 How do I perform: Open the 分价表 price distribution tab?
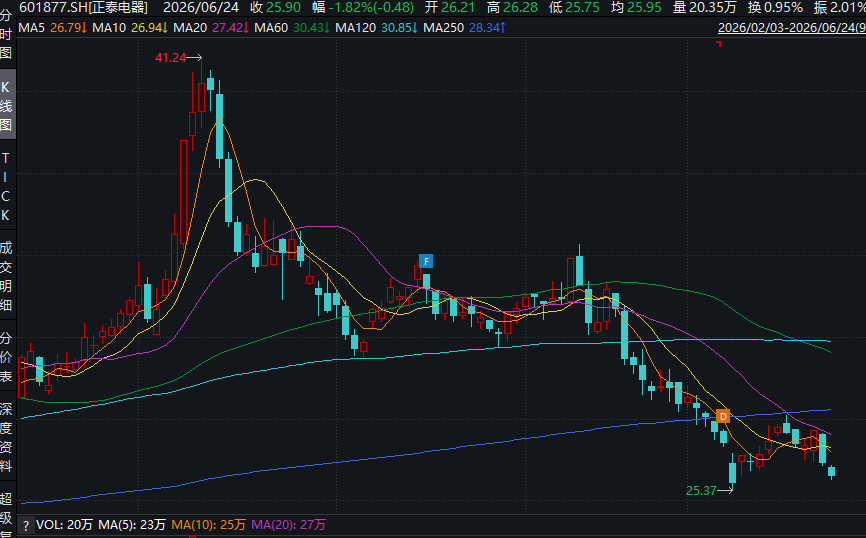[x=6, y=357]
